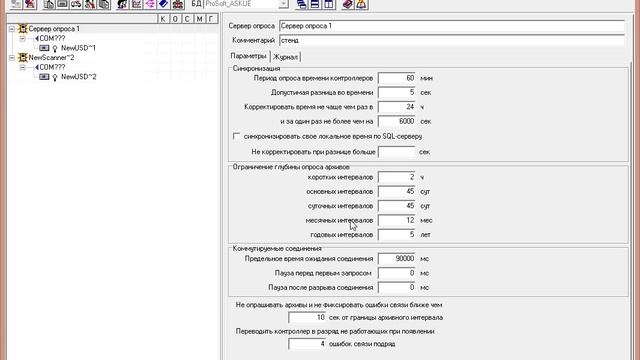The image size is (640, 360).
Task: Click the server icon beside NewScanner~2
Action: click(x=23, y=58)
